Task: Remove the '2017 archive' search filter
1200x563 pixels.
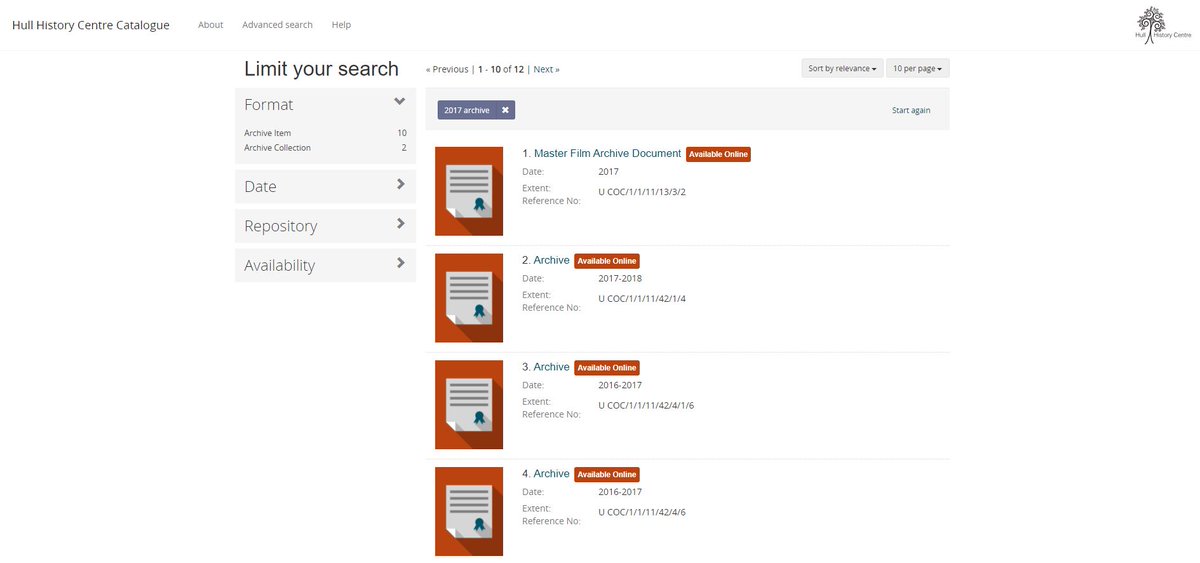Action: pyautogui.click(x=505, y=110)
